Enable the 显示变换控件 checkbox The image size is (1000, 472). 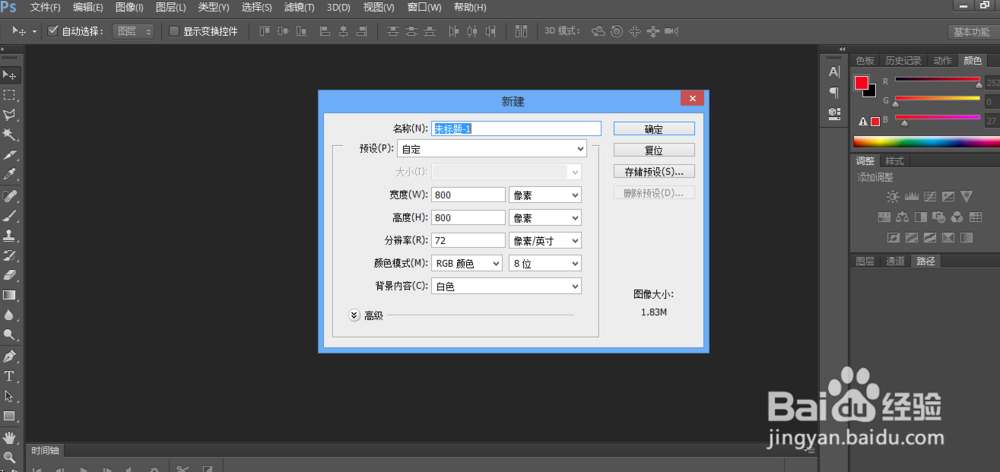[173, 31]
